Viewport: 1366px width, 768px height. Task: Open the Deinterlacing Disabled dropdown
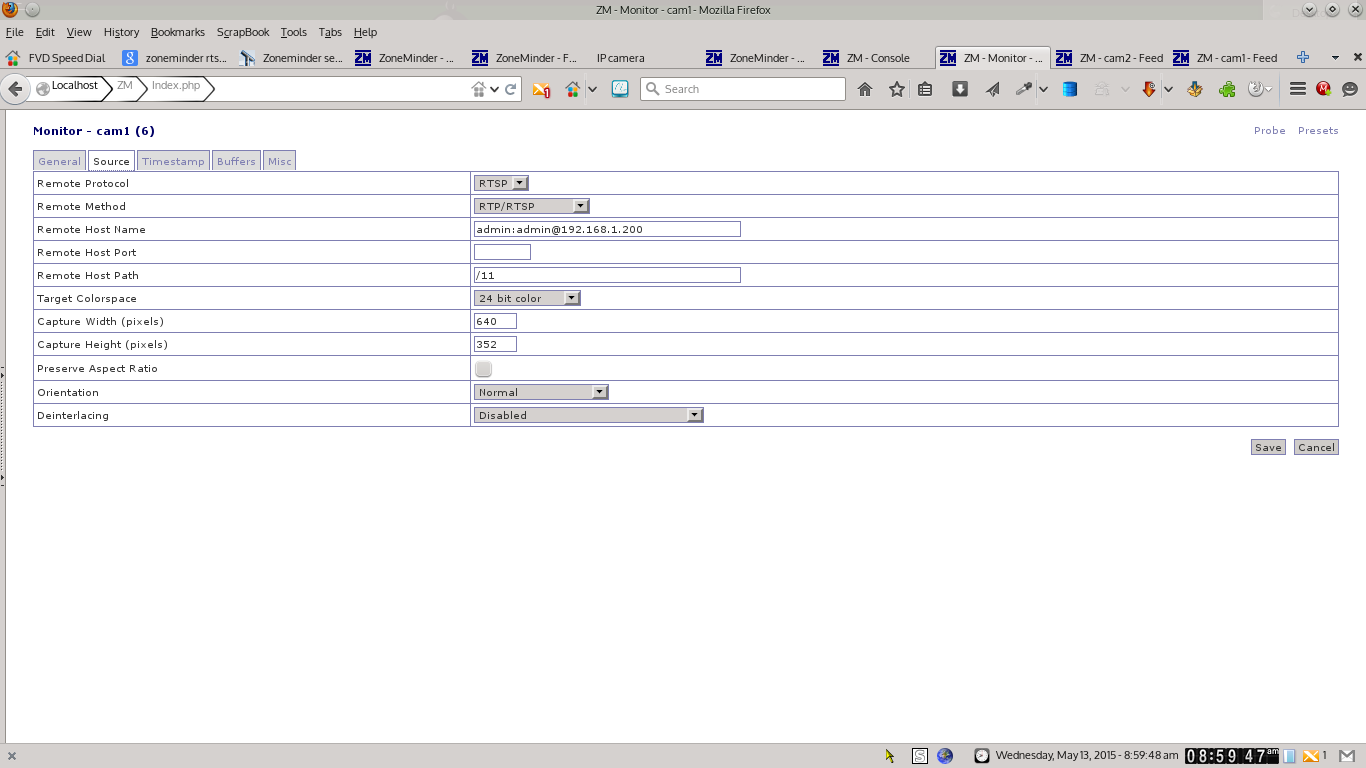pyautogui.click(x=589, y=415)
